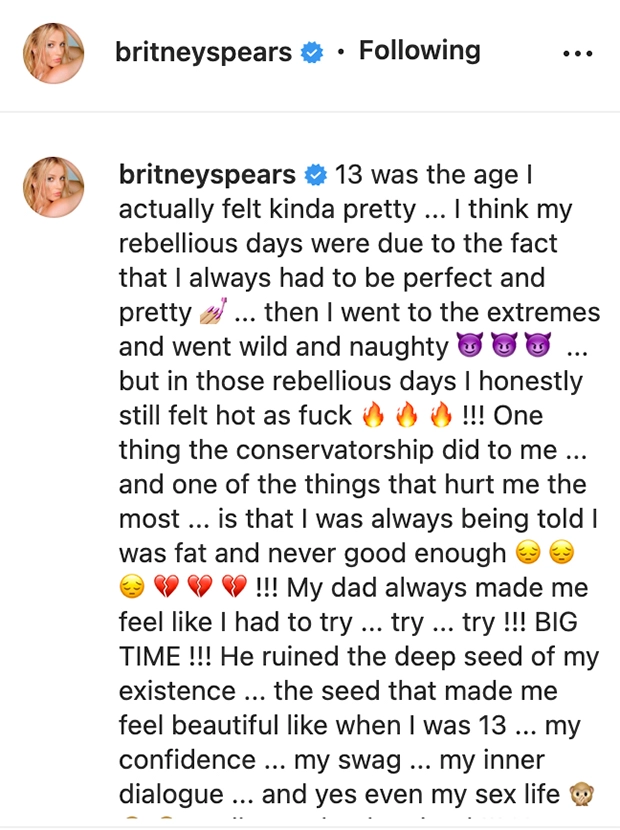The image size is (620, 830).
Task: Click the first broken heart emoji
Action: click(x=166, y=587)
